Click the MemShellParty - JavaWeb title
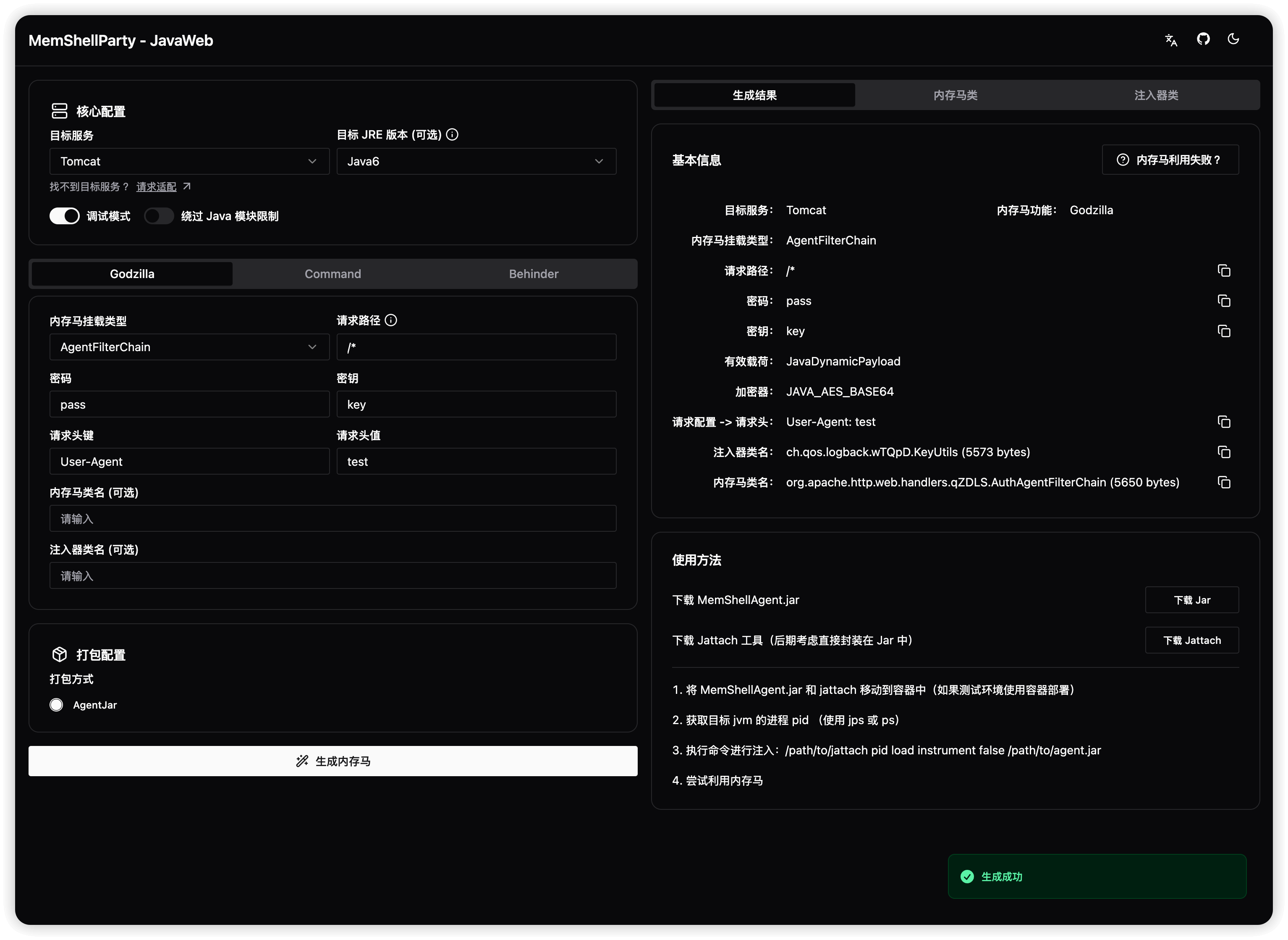The image size is (1288, 940). tap(120, 40)
